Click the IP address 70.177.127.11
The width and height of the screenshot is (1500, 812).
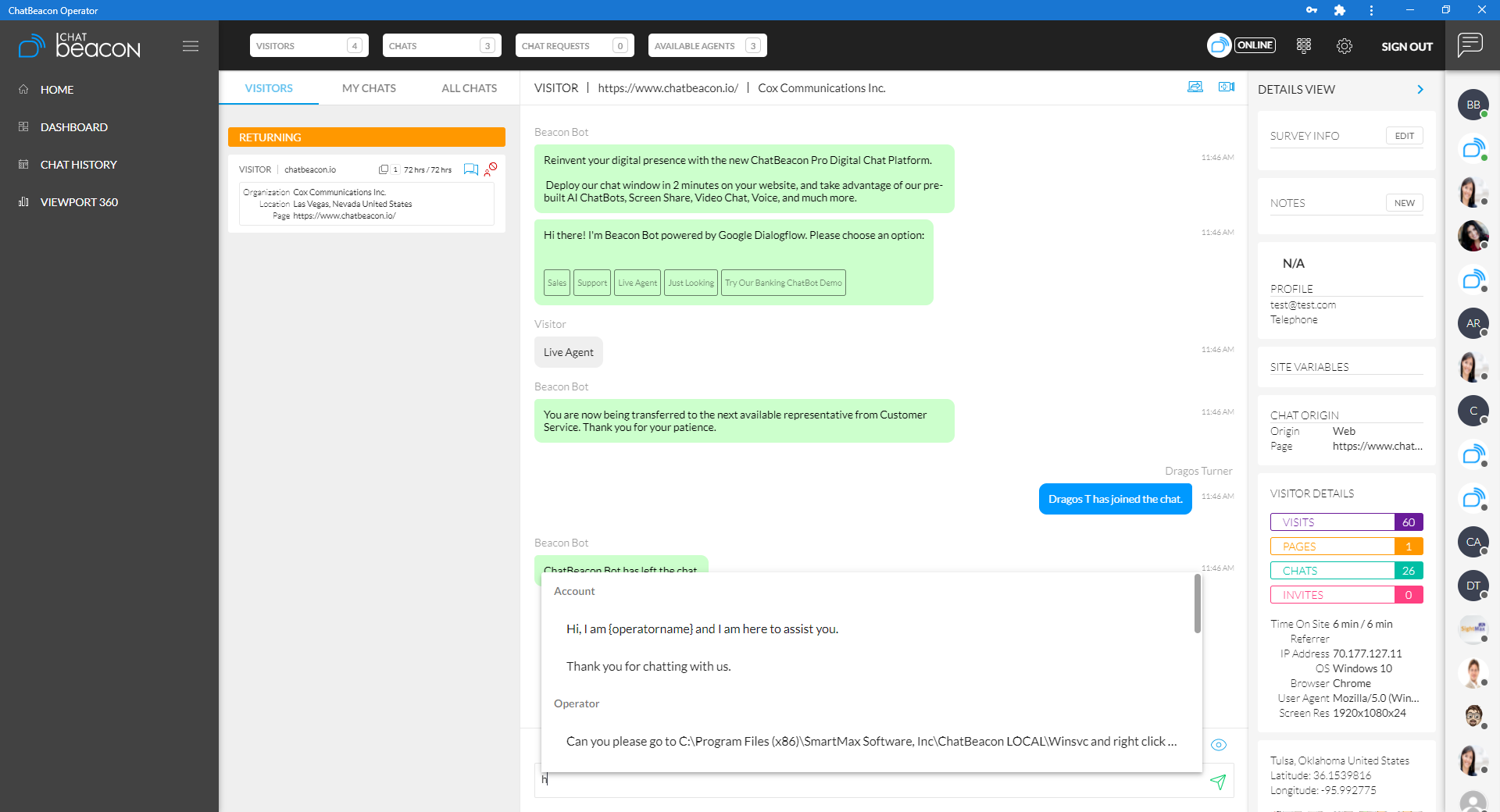pos(1367,654)
